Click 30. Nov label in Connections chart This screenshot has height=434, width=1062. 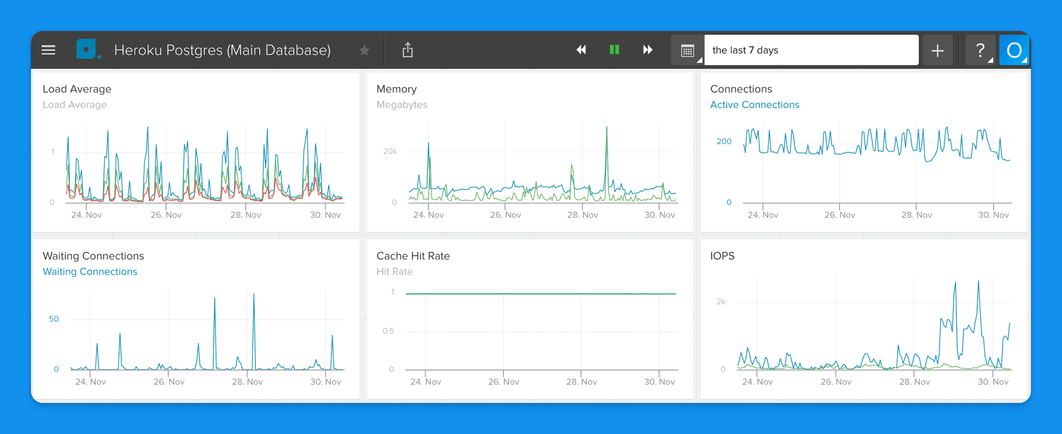pos(994,215)
